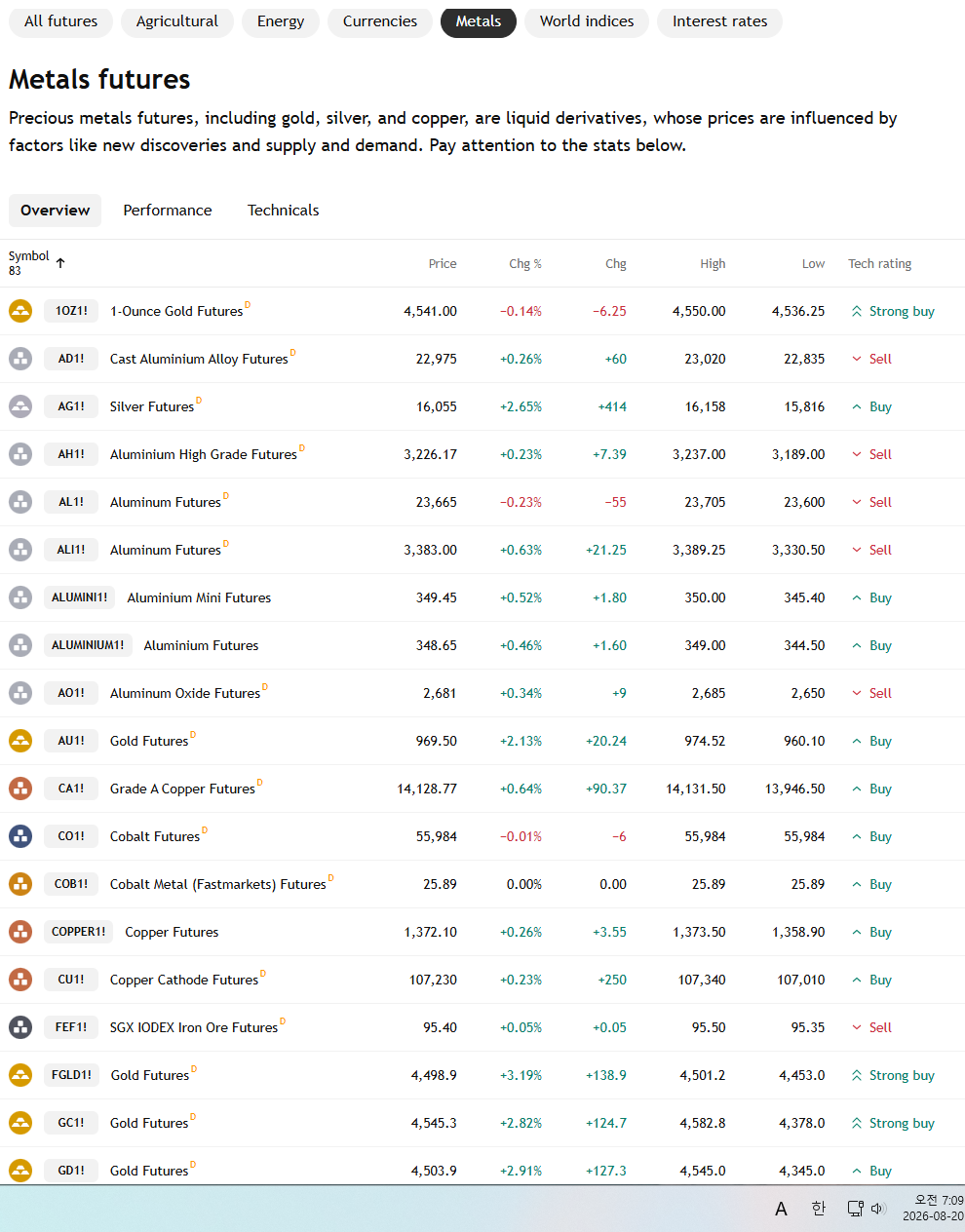Sort by the Tech rating column header
This screenshot has width=965, height=1232.
point(880,264)
